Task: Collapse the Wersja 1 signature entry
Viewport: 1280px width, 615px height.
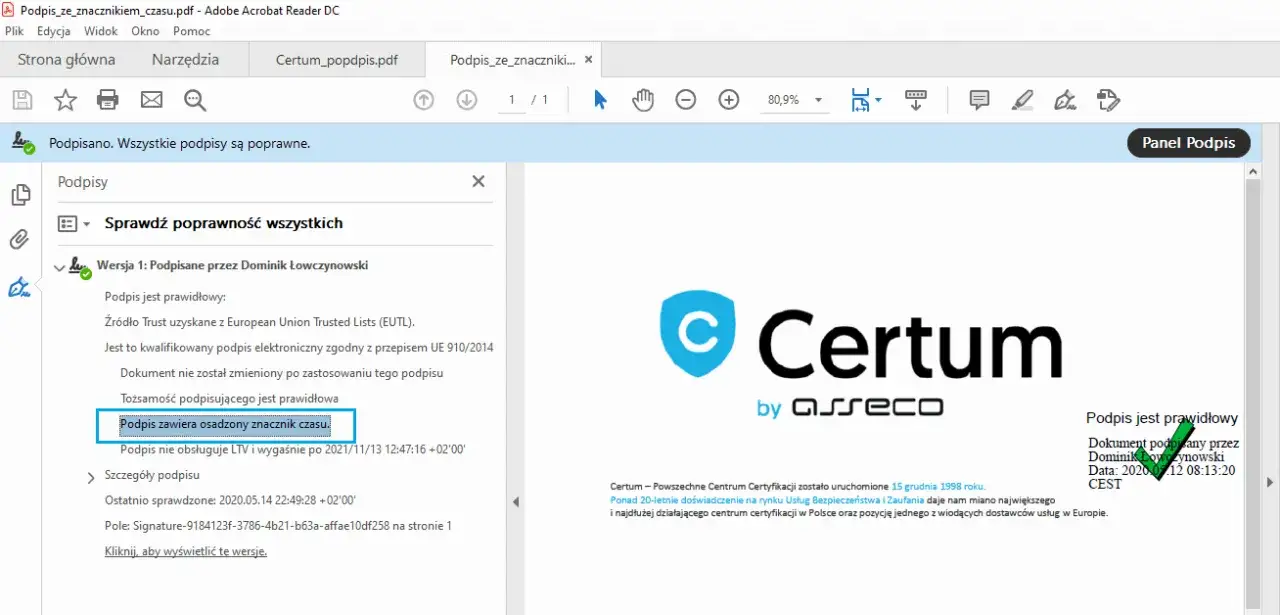Action: click(x=60, y=267)
